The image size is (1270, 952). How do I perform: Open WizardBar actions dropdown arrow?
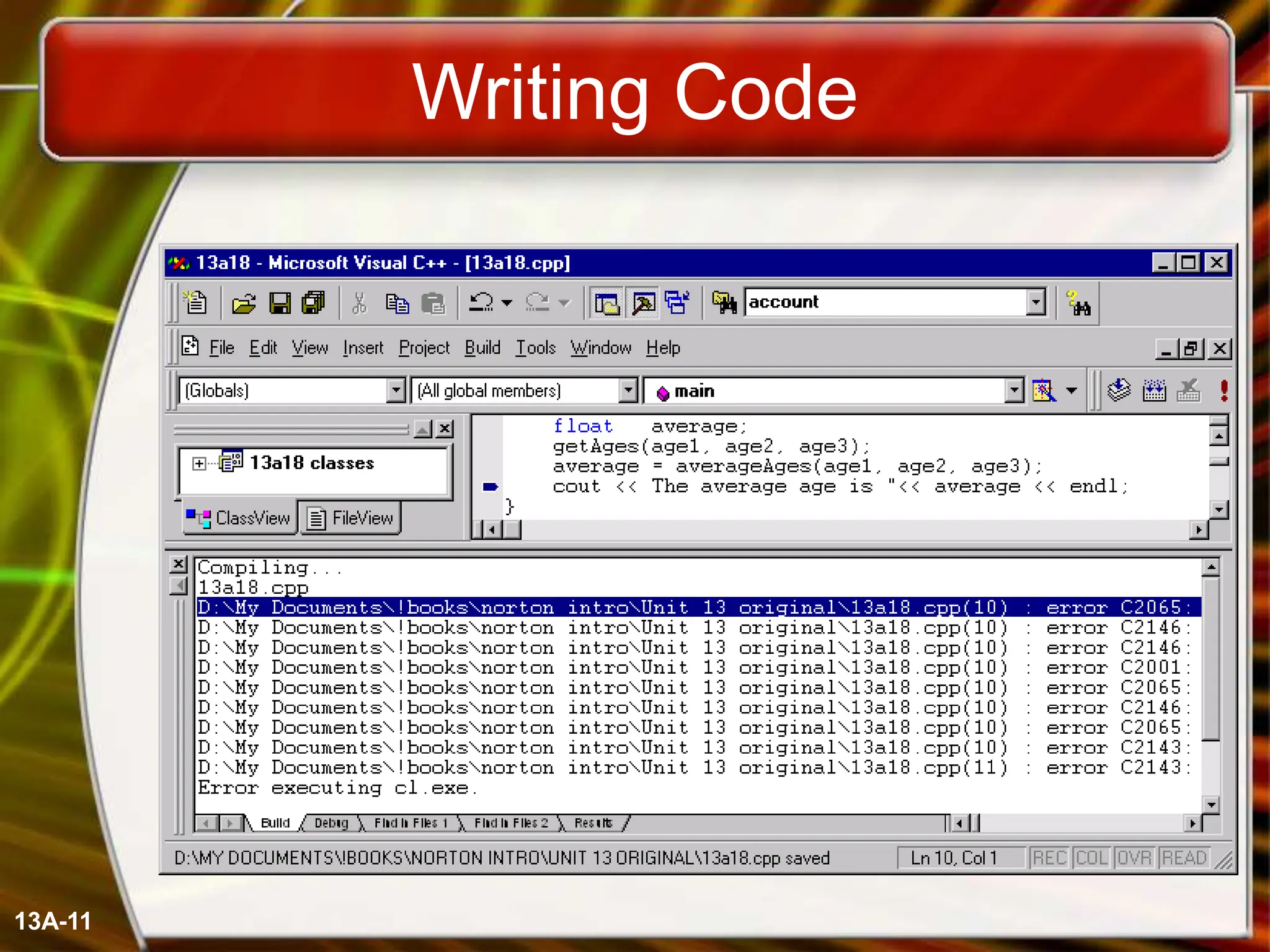[1072, 390]
